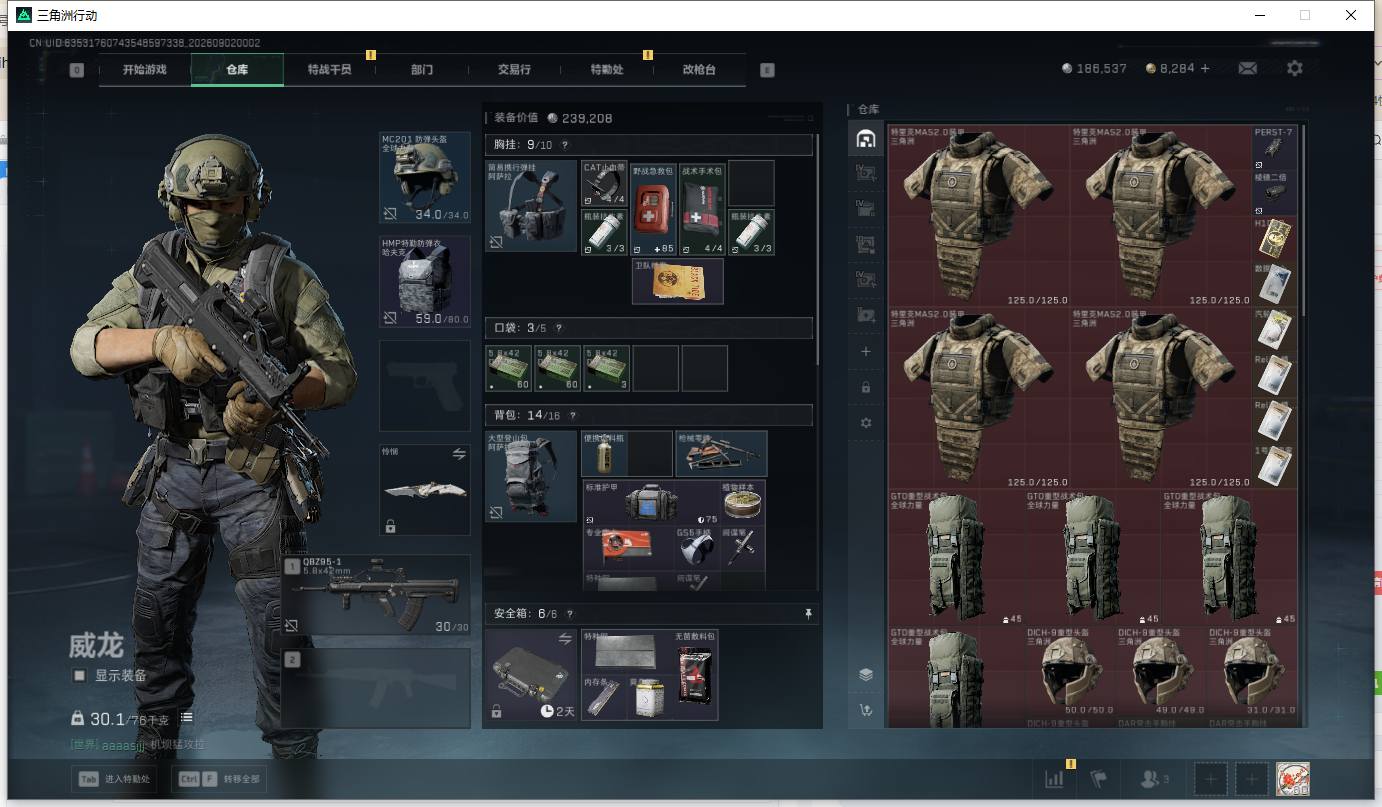Select the MC201 防弹头盔 equipment slot
This screenshot has height=807, width=1382.
coord(425,177)
